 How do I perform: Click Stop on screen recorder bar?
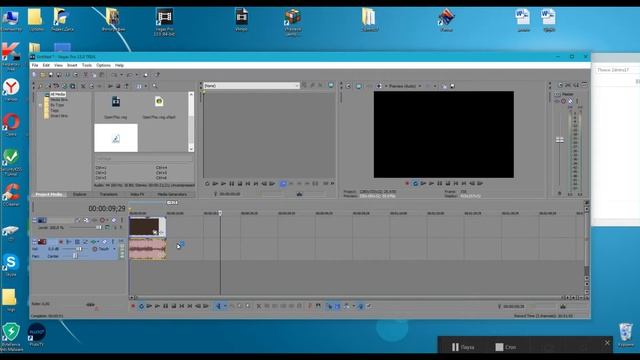506,347
